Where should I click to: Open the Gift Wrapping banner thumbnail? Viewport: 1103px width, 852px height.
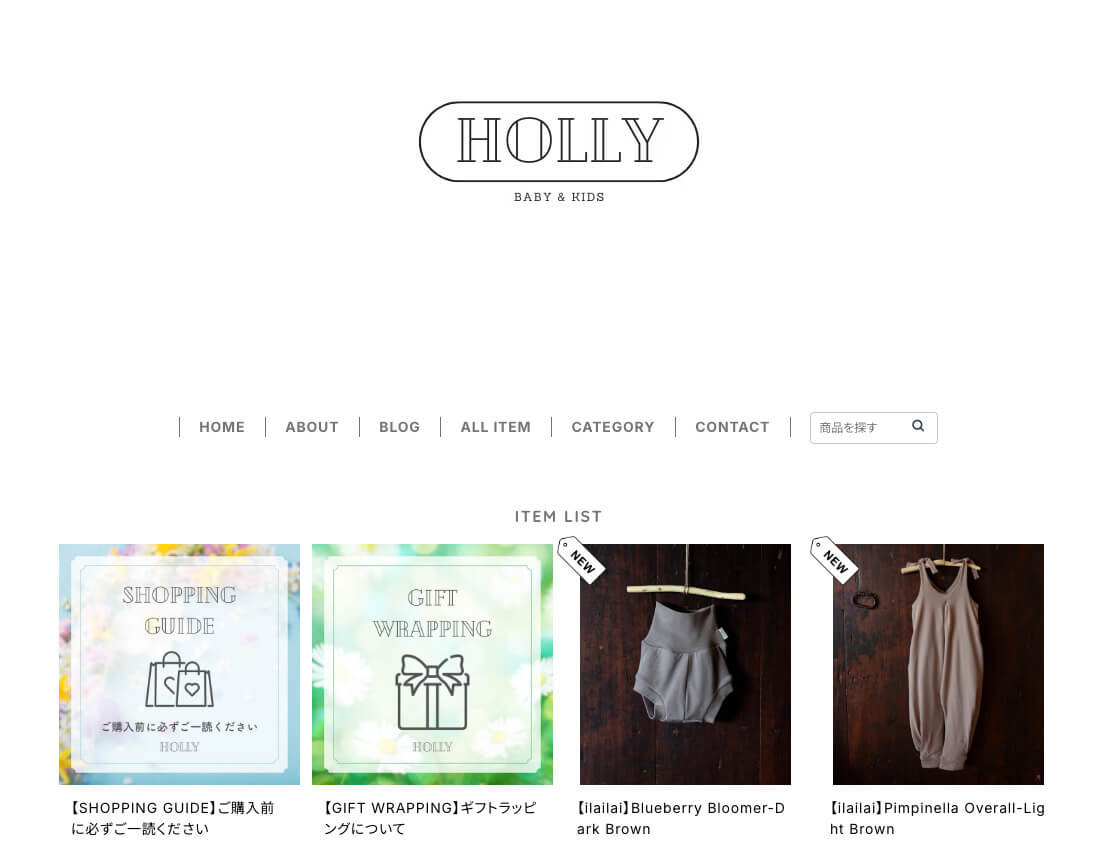click(x=432, y=664)
